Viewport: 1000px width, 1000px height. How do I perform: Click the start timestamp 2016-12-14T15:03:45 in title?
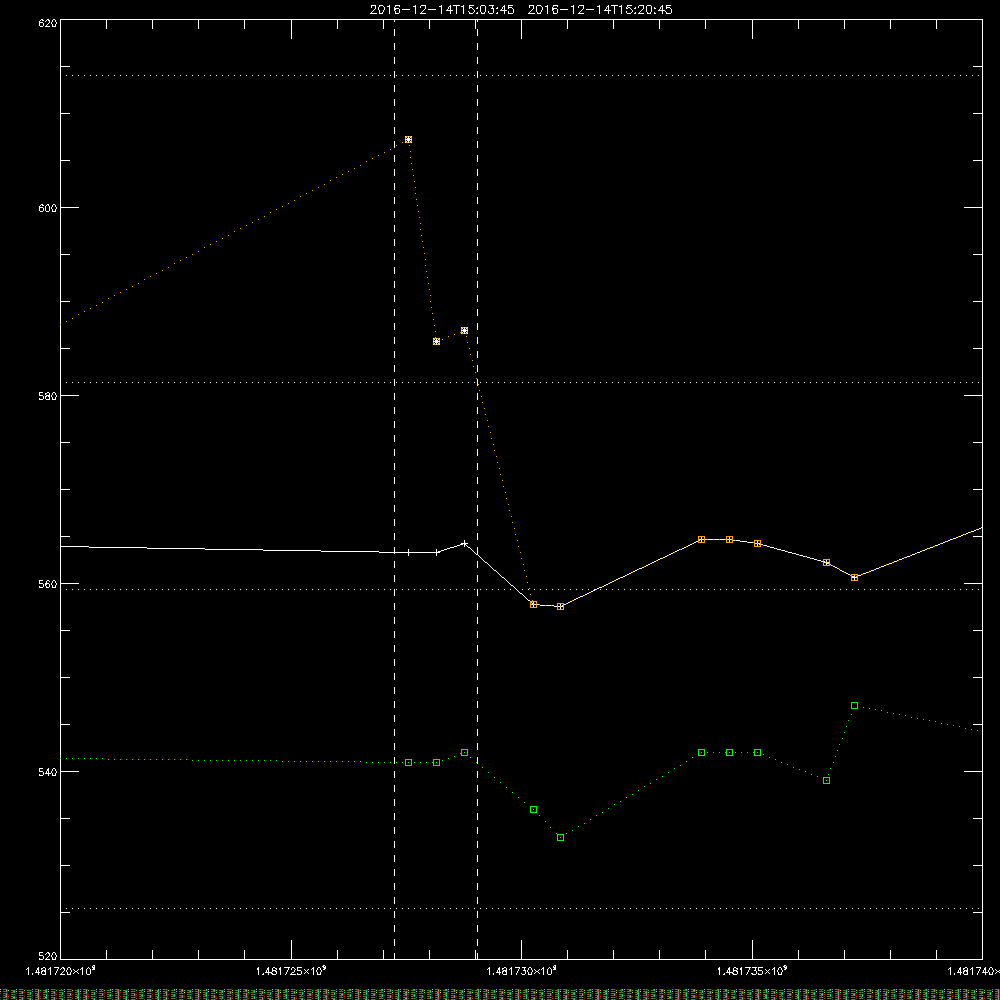tap(442, 10)
